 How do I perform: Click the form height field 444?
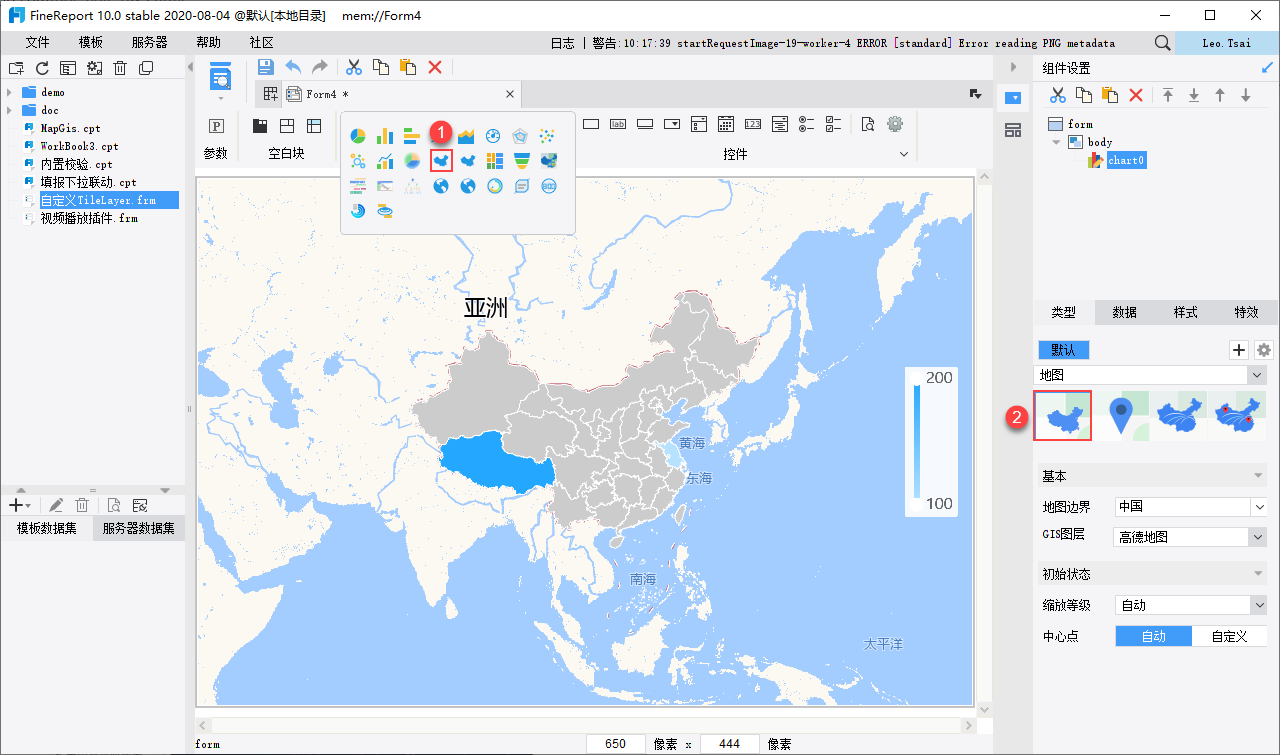pos(730,744)
